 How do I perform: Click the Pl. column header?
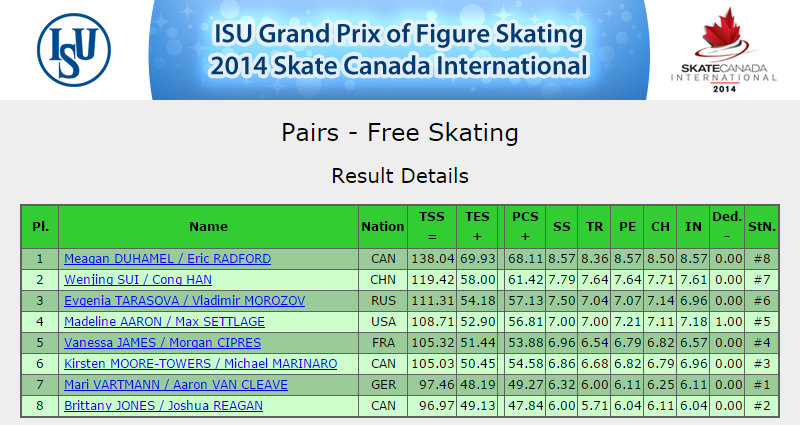pyautogui.click(x=40, y=227)
